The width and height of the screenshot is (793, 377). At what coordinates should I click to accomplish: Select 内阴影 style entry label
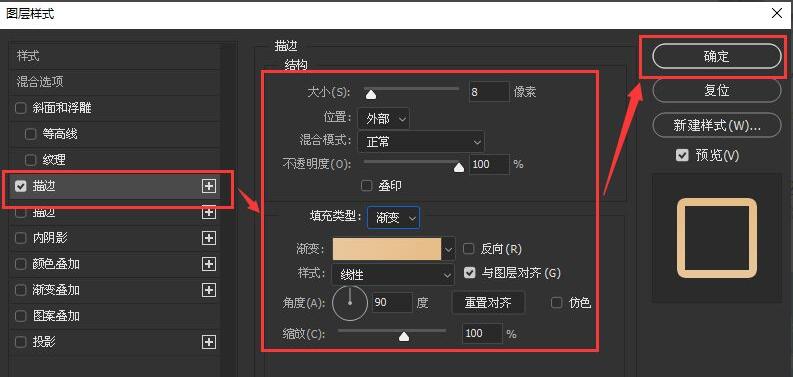(50, 238)
